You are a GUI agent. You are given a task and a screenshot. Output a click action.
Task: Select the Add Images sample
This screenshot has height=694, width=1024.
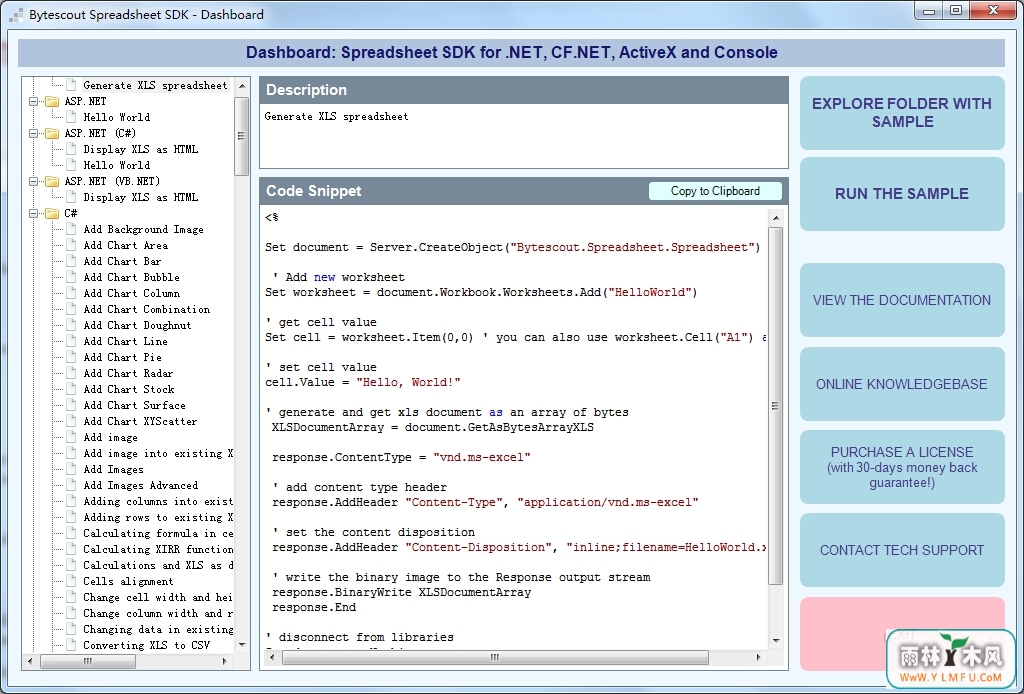[x=114, y=469]
